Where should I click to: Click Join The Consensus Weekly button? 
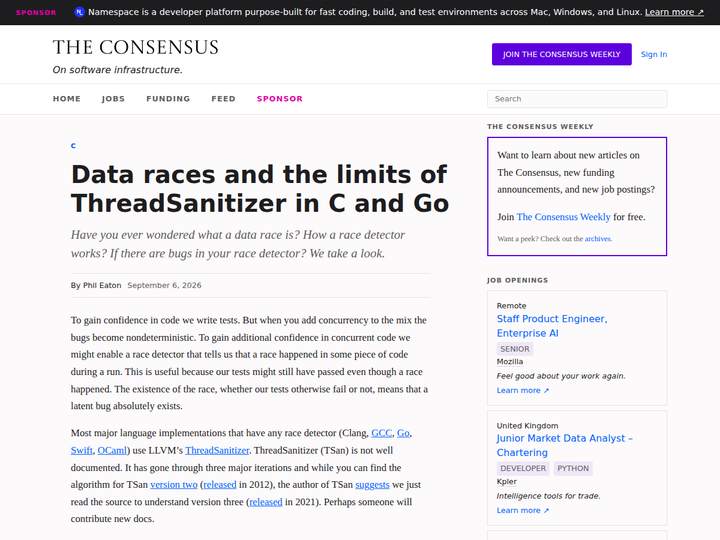pos(562,54)
